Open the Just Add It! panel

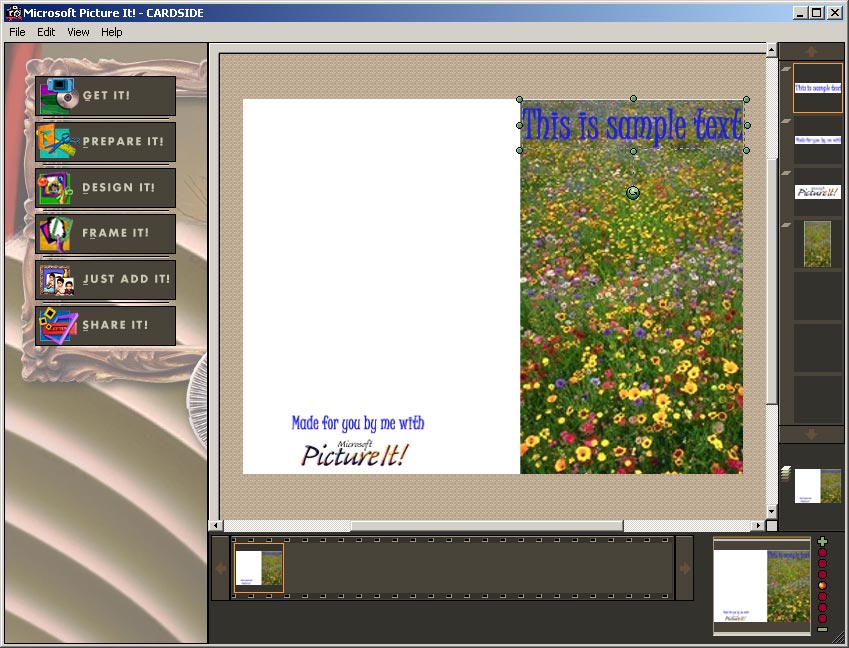106,280
